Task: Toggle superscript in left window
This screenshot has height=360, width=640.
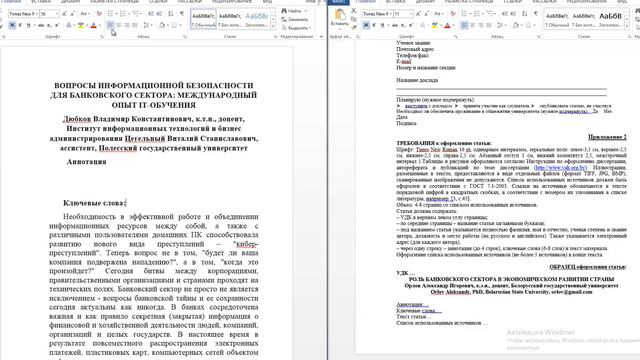Action: 57,25
